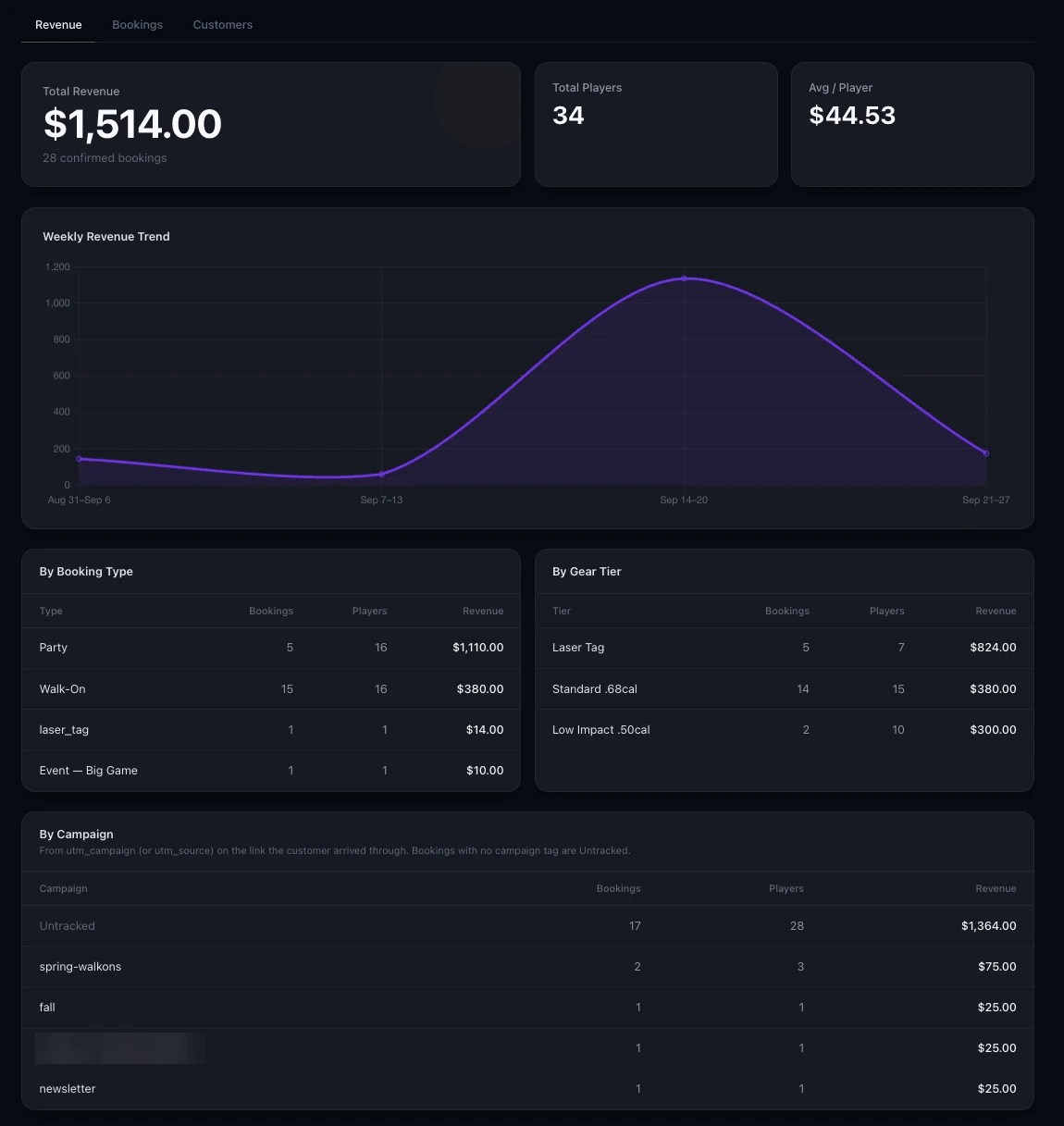Click Untracked revenue $1,364.00
Screen dimensions: 1064x1126
pyautogui.click(x=988, y=926)
